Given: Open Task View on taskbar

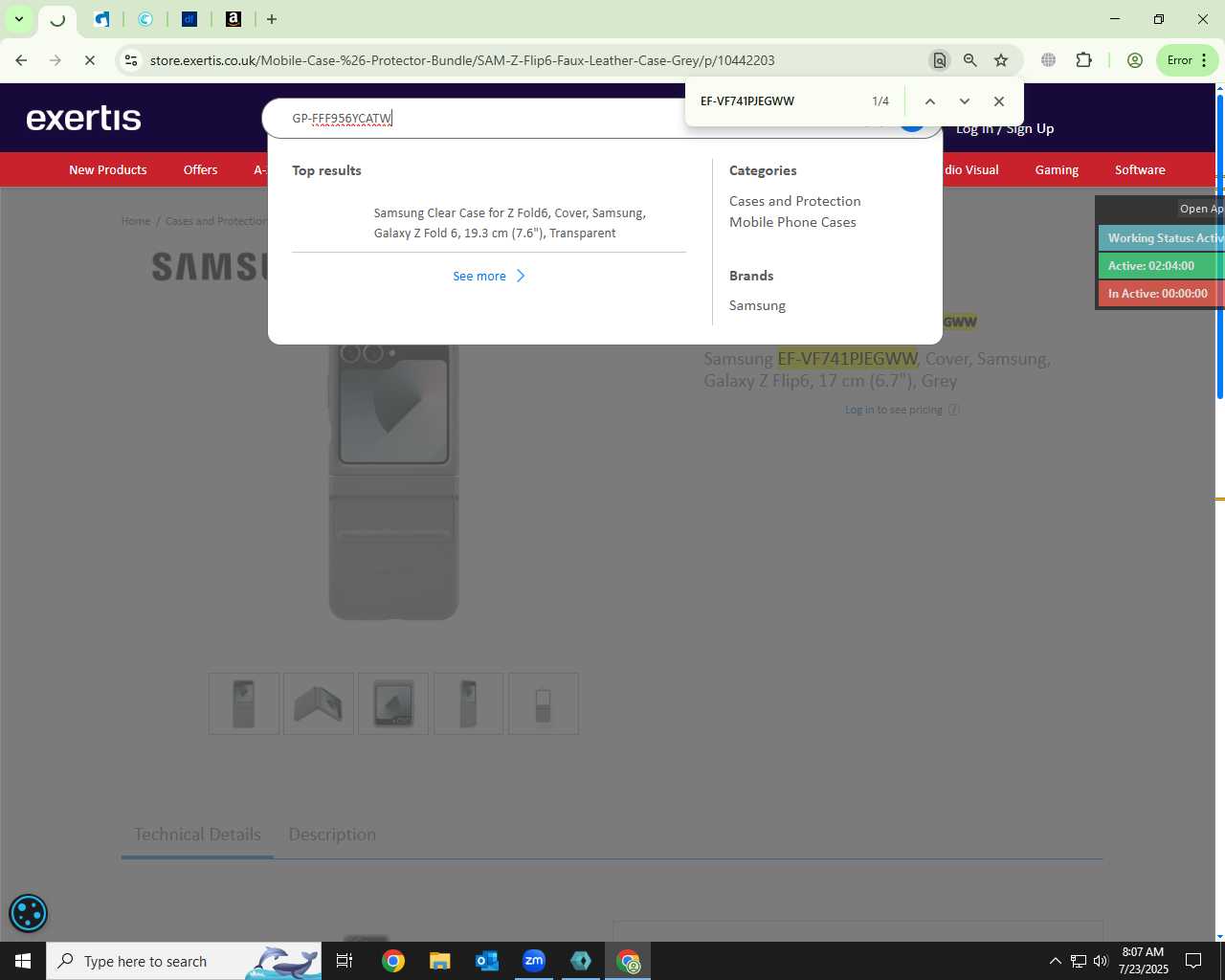Looking at the screenshot, I should pos(345,961).
